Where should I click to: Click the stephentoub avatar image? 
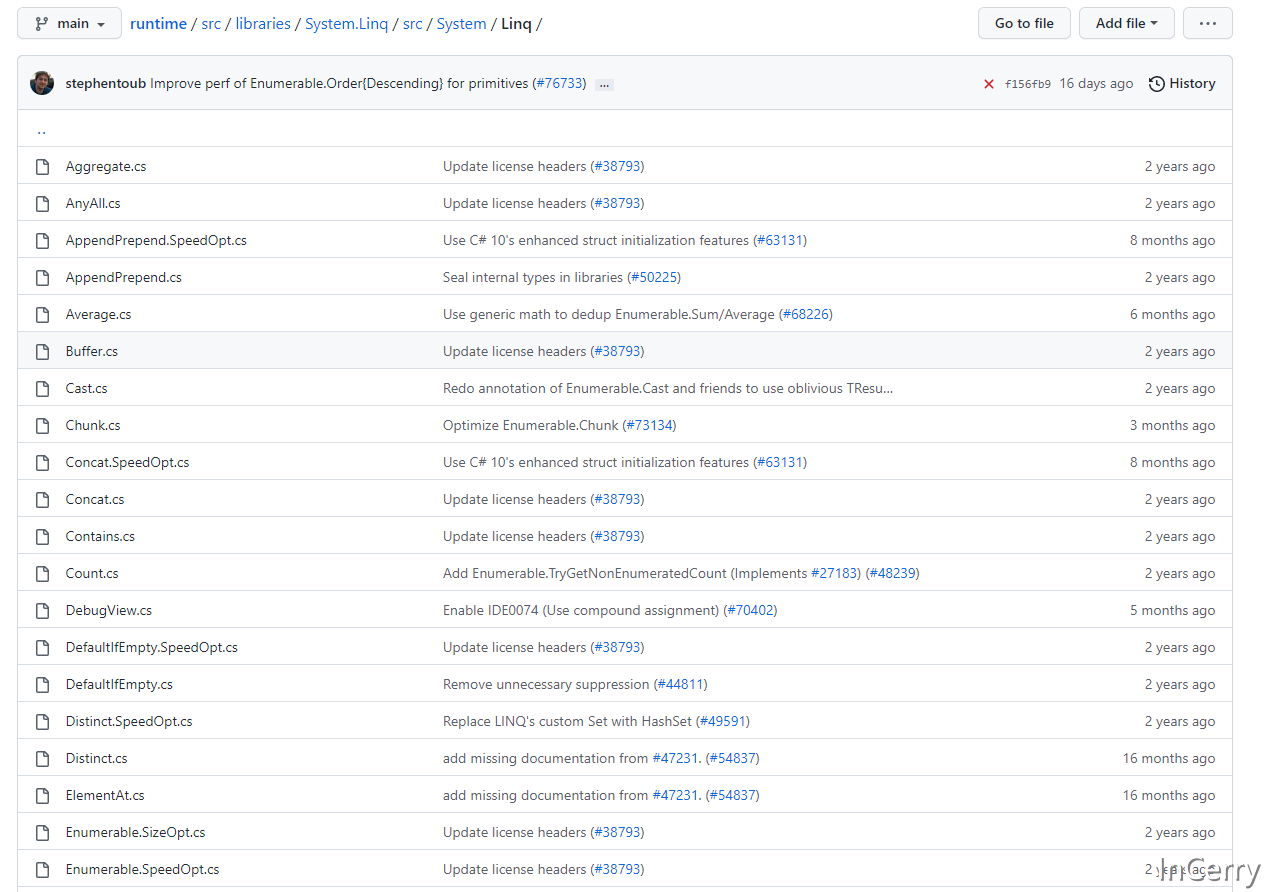(x=42, y=83)
